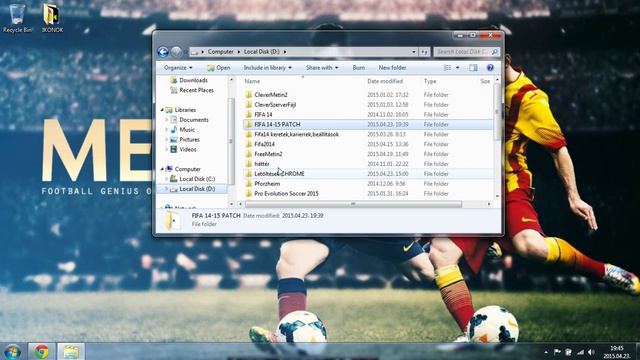640x360 pixels.
Task: Change view using the view icon
Action: [447, 68]
